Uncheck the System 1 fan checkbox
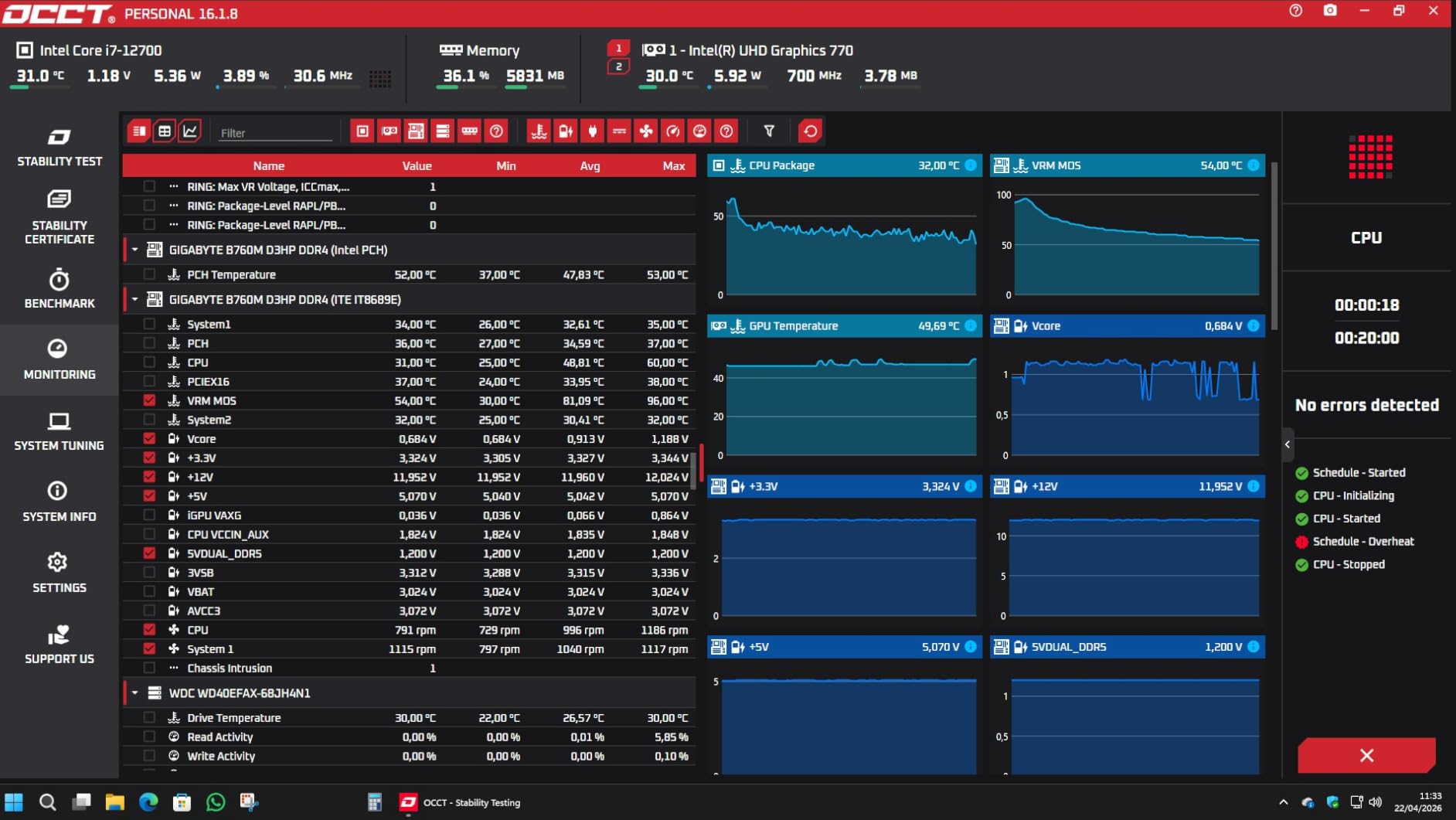 [x=149, y=648]
